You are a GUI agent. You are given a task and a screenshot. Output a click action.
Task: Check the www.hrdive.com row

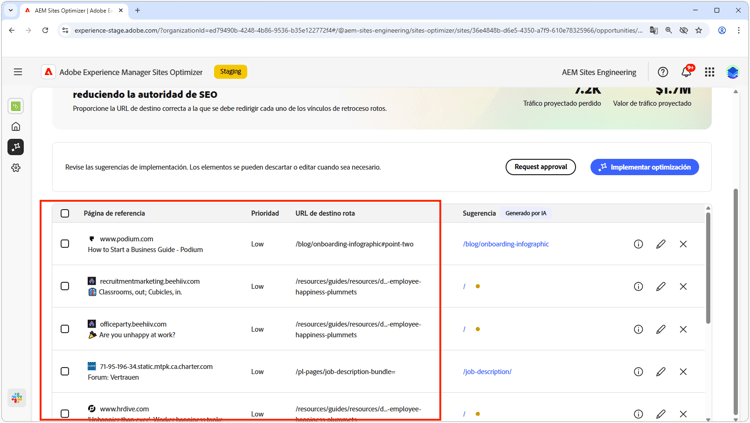click(65, 413)
